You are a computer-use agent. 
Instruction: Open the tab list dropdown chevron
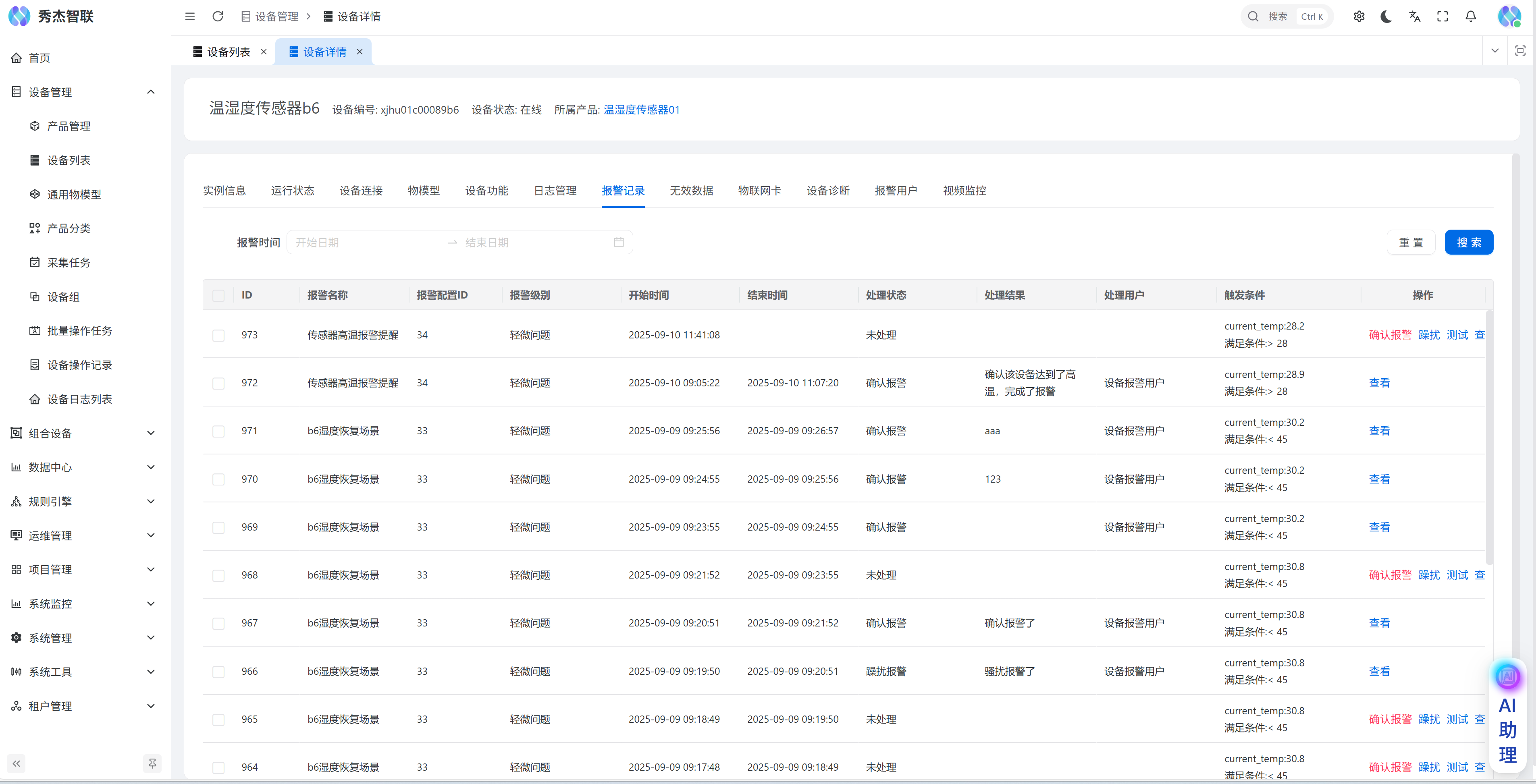[x=1494, y=51]
